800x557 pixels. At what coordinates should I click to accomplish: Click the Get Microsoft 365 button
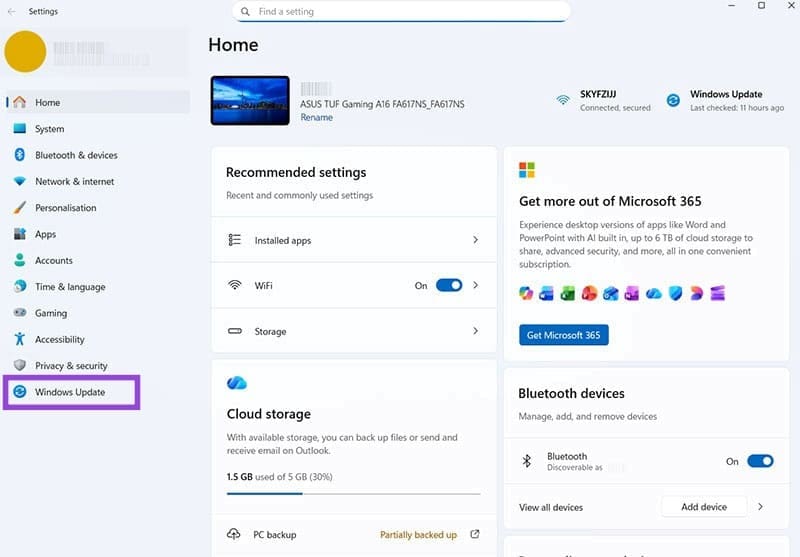(x=563, y=335)
